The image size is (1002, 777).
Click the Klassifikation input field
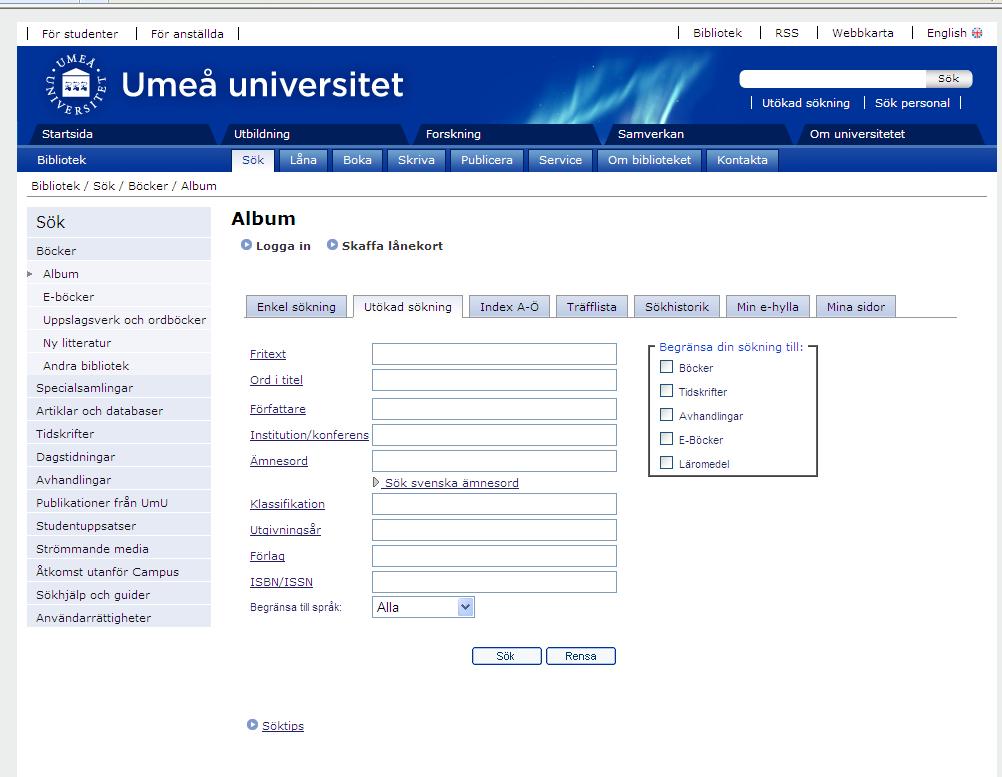pos(494,504)
